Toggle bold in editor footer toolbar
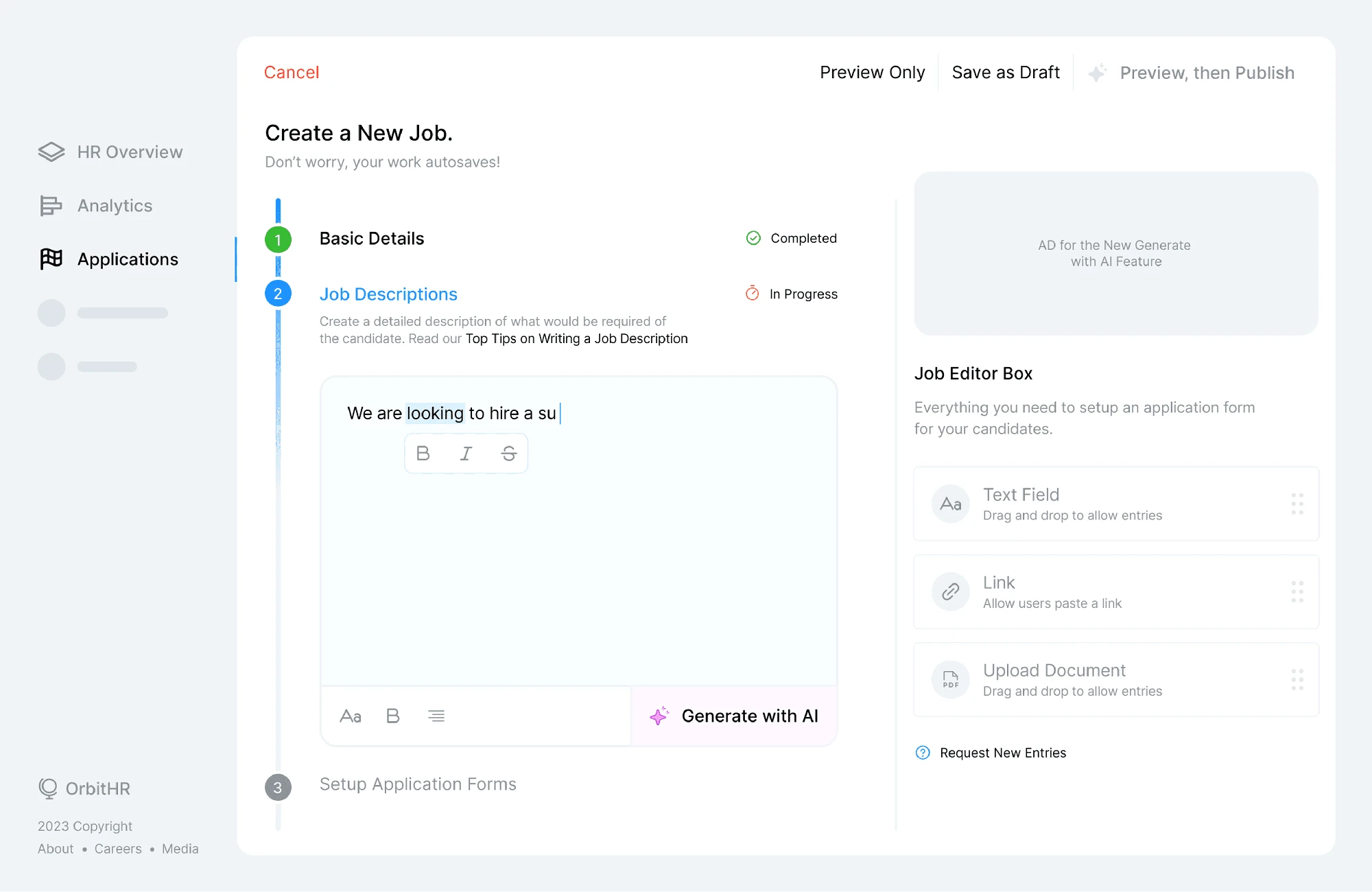 (x=392, y=716)
